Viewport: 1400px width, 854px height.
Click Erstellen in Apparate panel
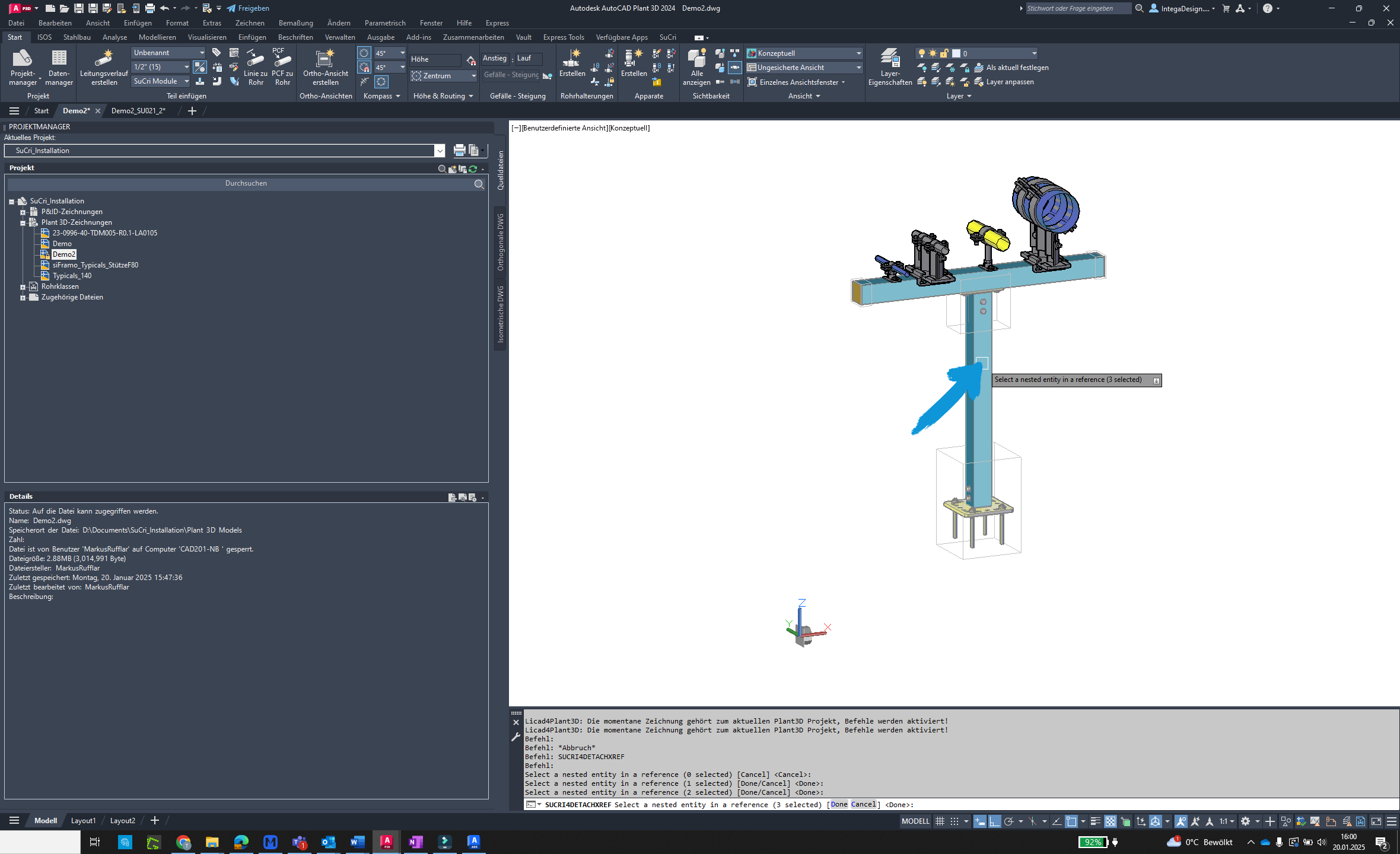click(x=634, y=63)
